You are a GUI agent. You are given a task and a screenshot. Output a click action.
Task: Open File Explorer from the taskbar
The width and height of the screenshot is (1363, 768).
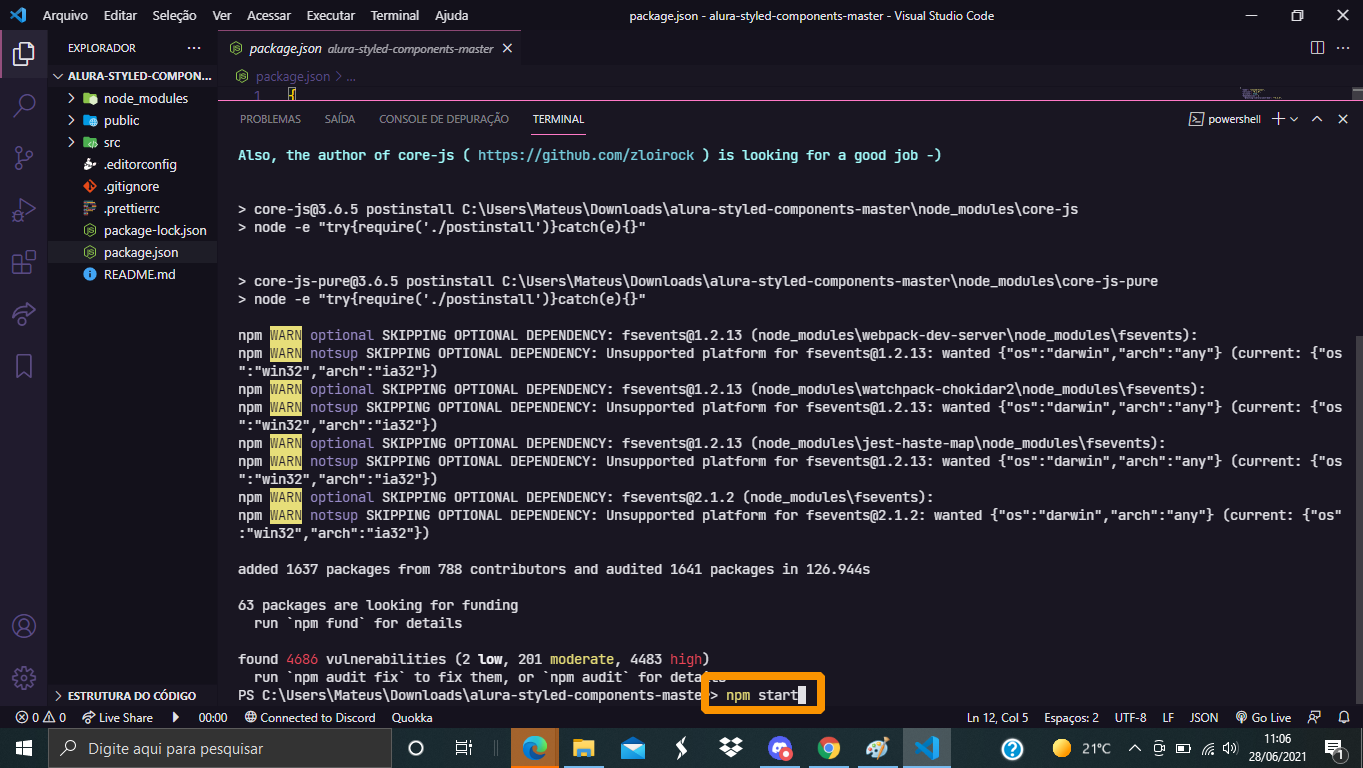[x=584, y=748]
